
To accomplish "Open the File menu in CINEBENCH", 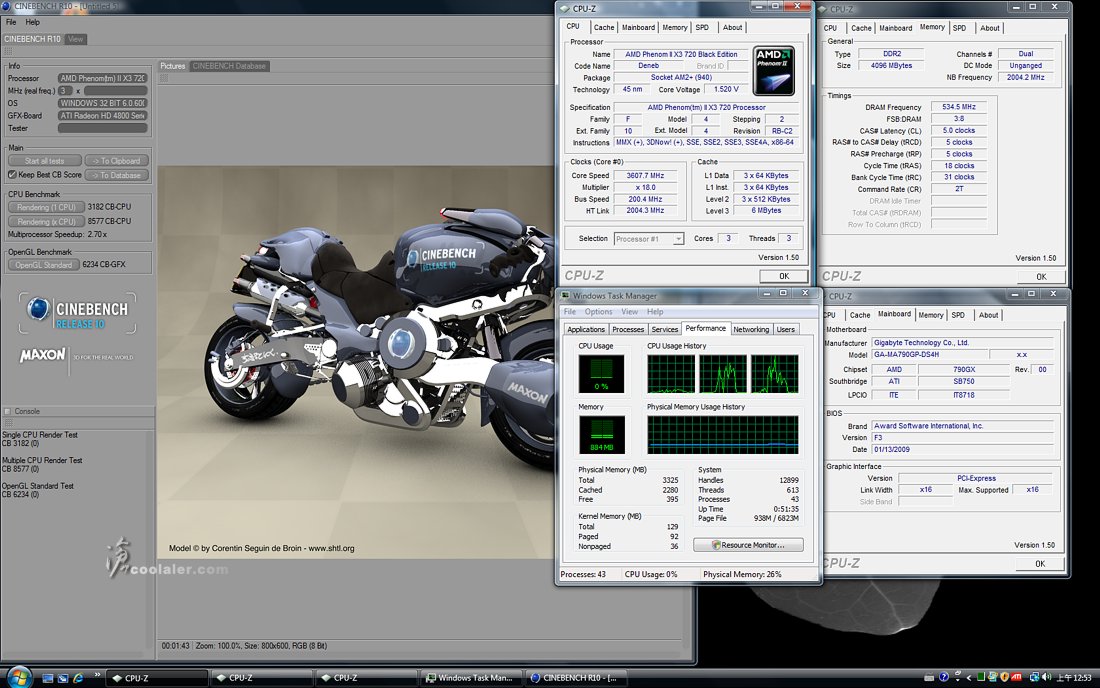I will click(x=11, y=22).
